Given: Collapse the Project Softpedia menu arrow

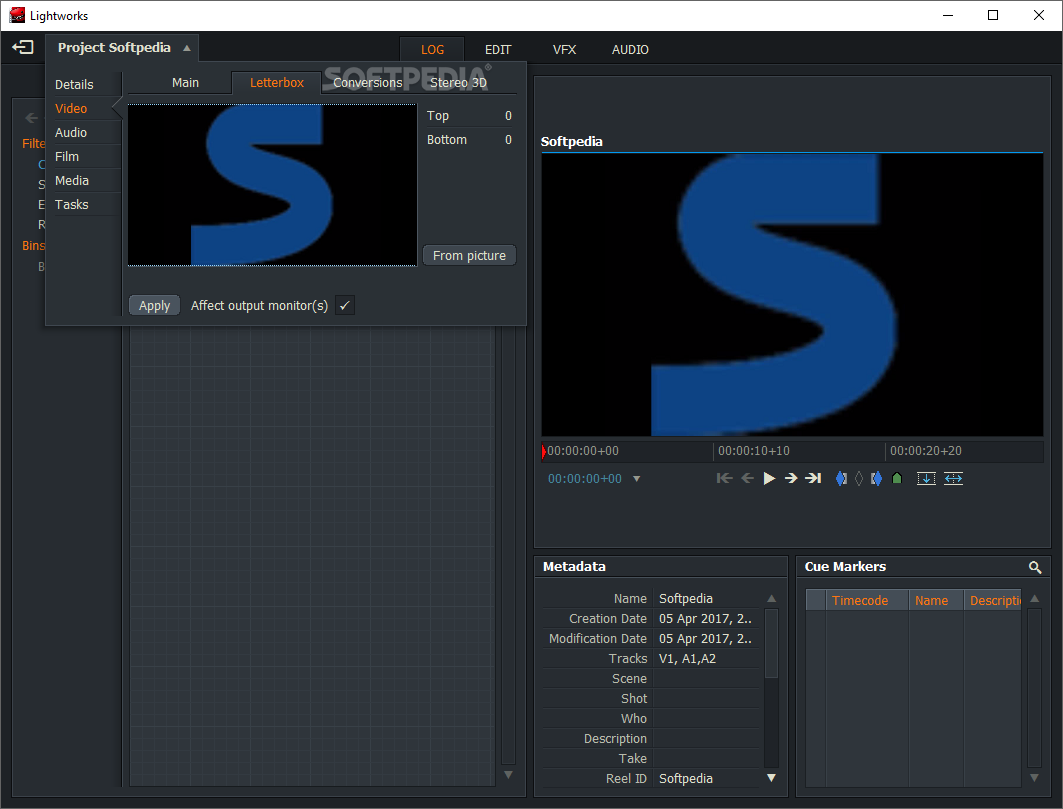Looking at the screenshot, I should [186, 48].
